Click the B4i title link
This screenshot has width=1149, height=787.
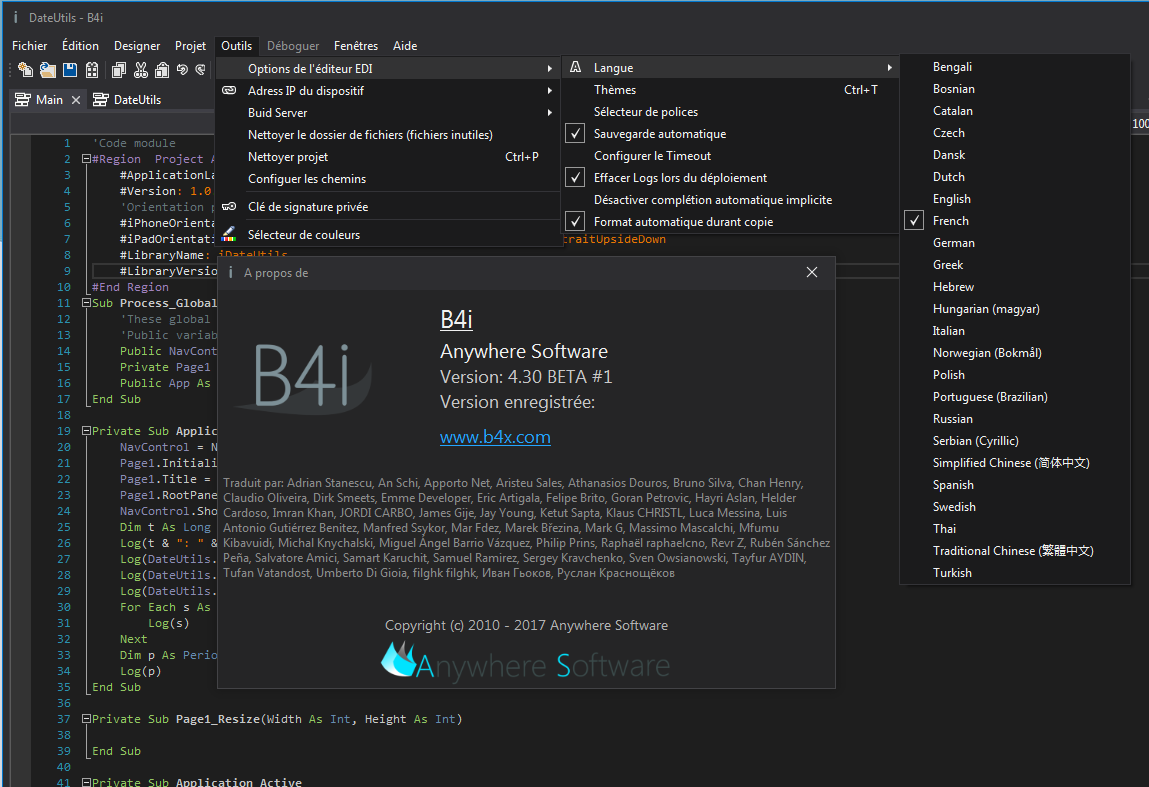[x=456, y=319]
